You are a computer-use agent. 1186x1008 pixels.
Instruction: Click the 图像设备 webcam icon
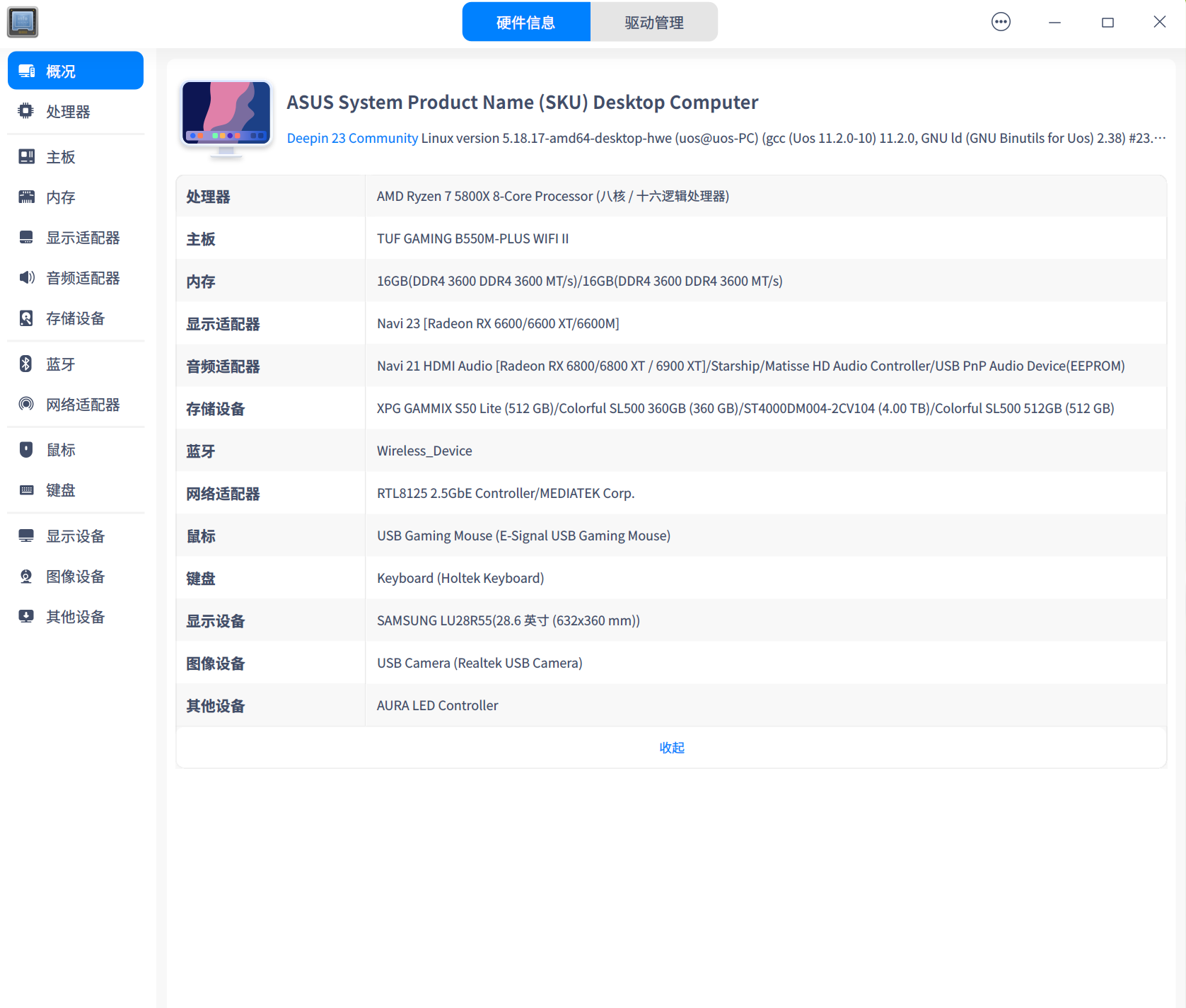26,576
